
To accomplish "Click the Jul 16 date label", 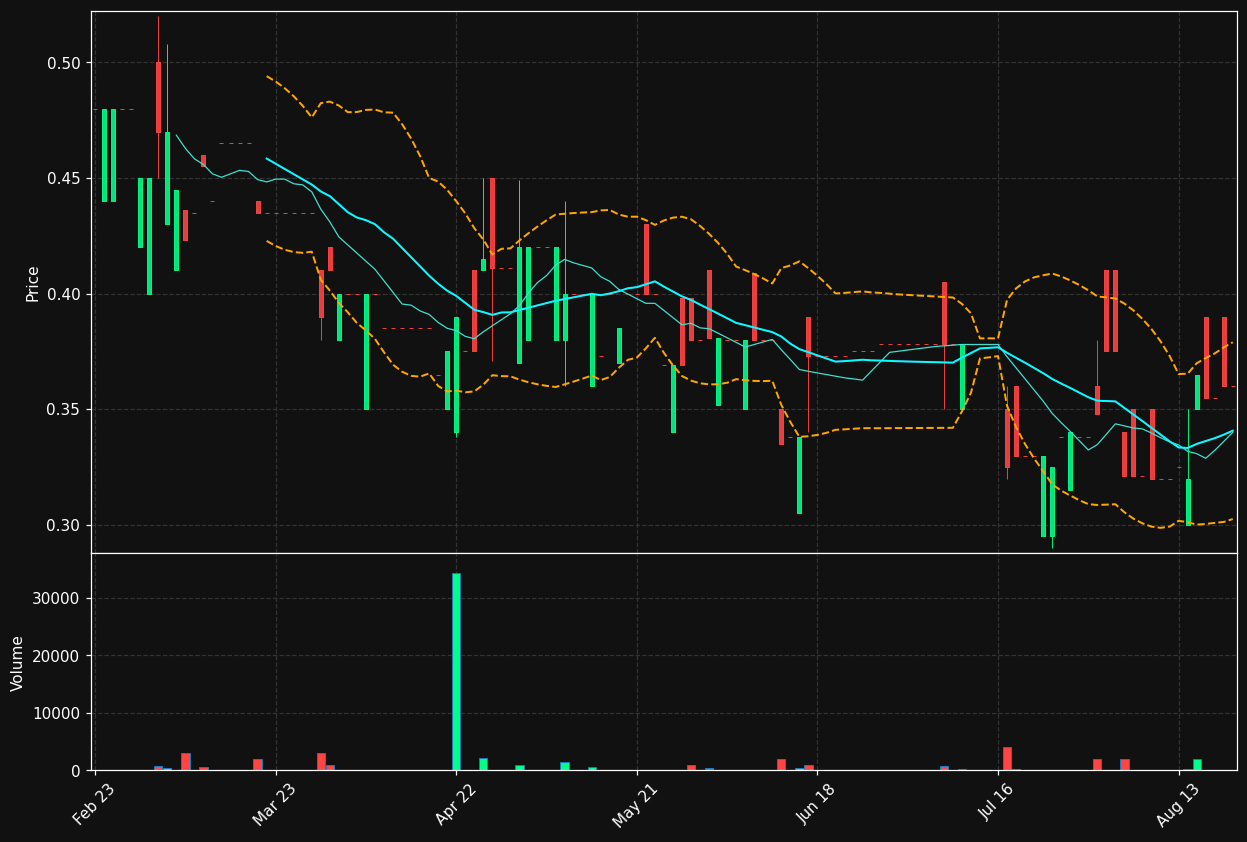I will [995, 804].
